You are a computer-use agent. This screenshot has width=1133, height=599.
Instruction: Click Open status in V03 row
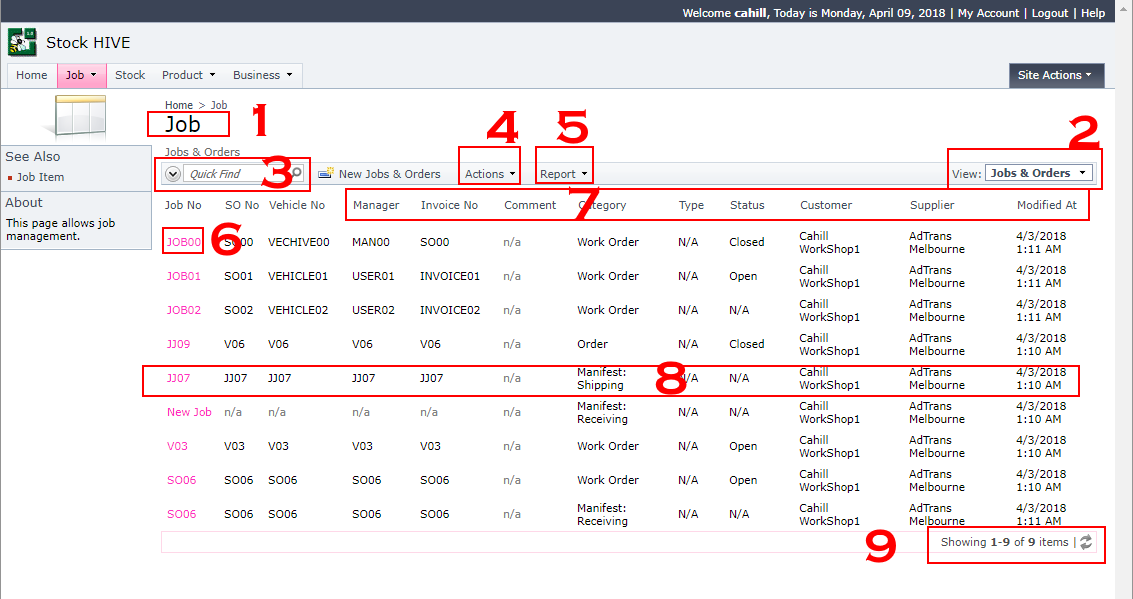743,446
